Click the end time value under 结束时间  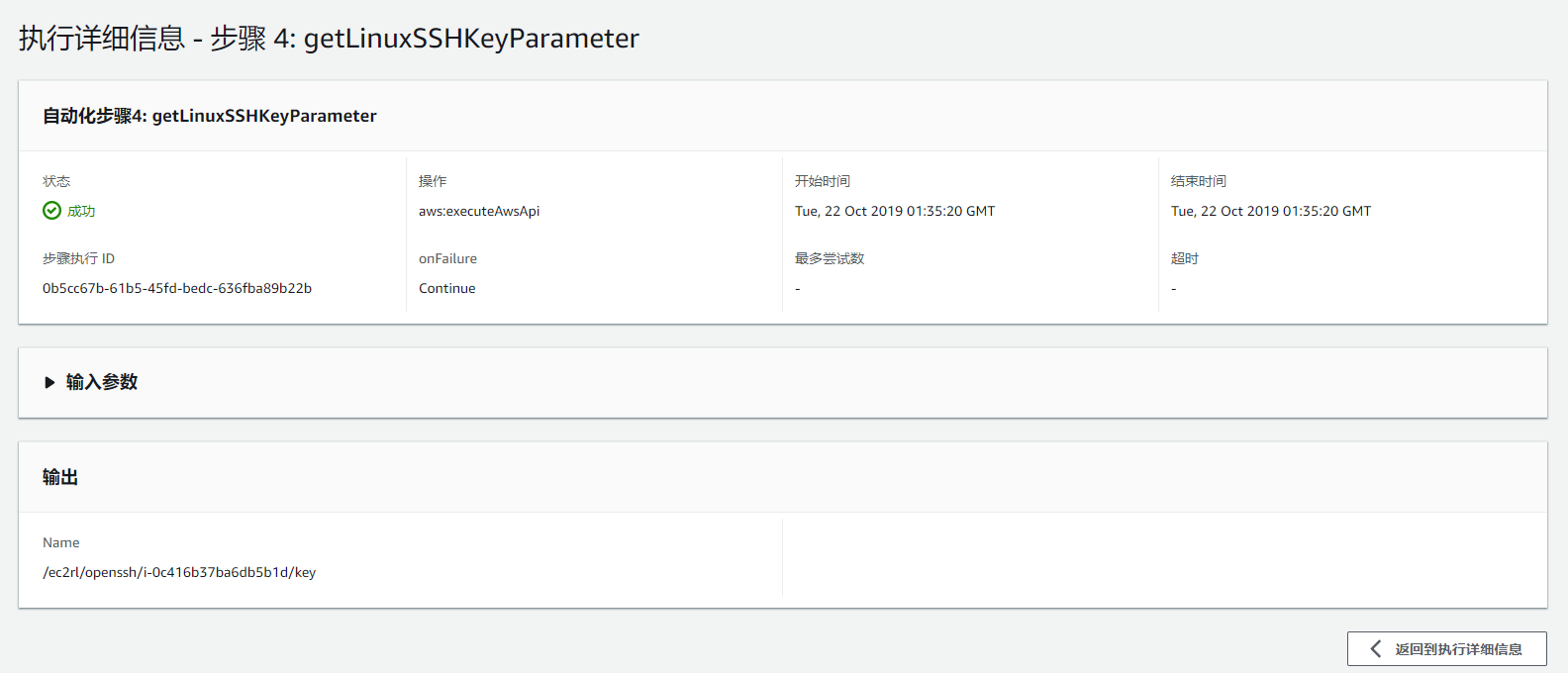[x=1271, y=211]
